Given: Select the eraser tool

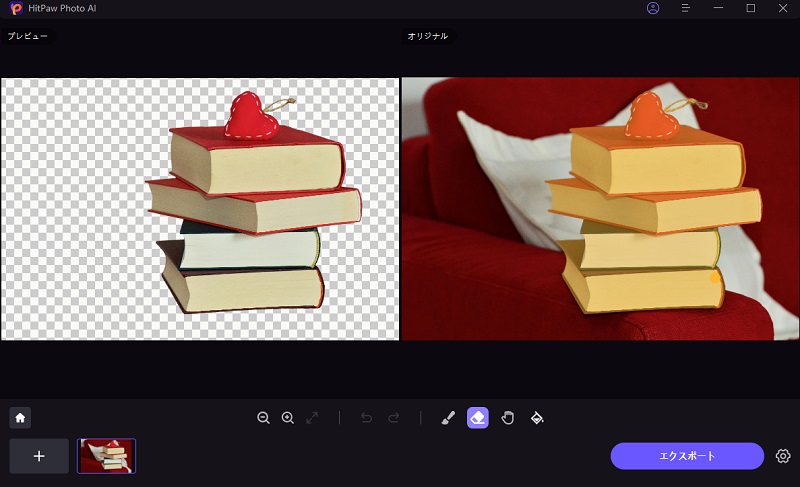Looking at the screenshot, I should pos(478,418).
